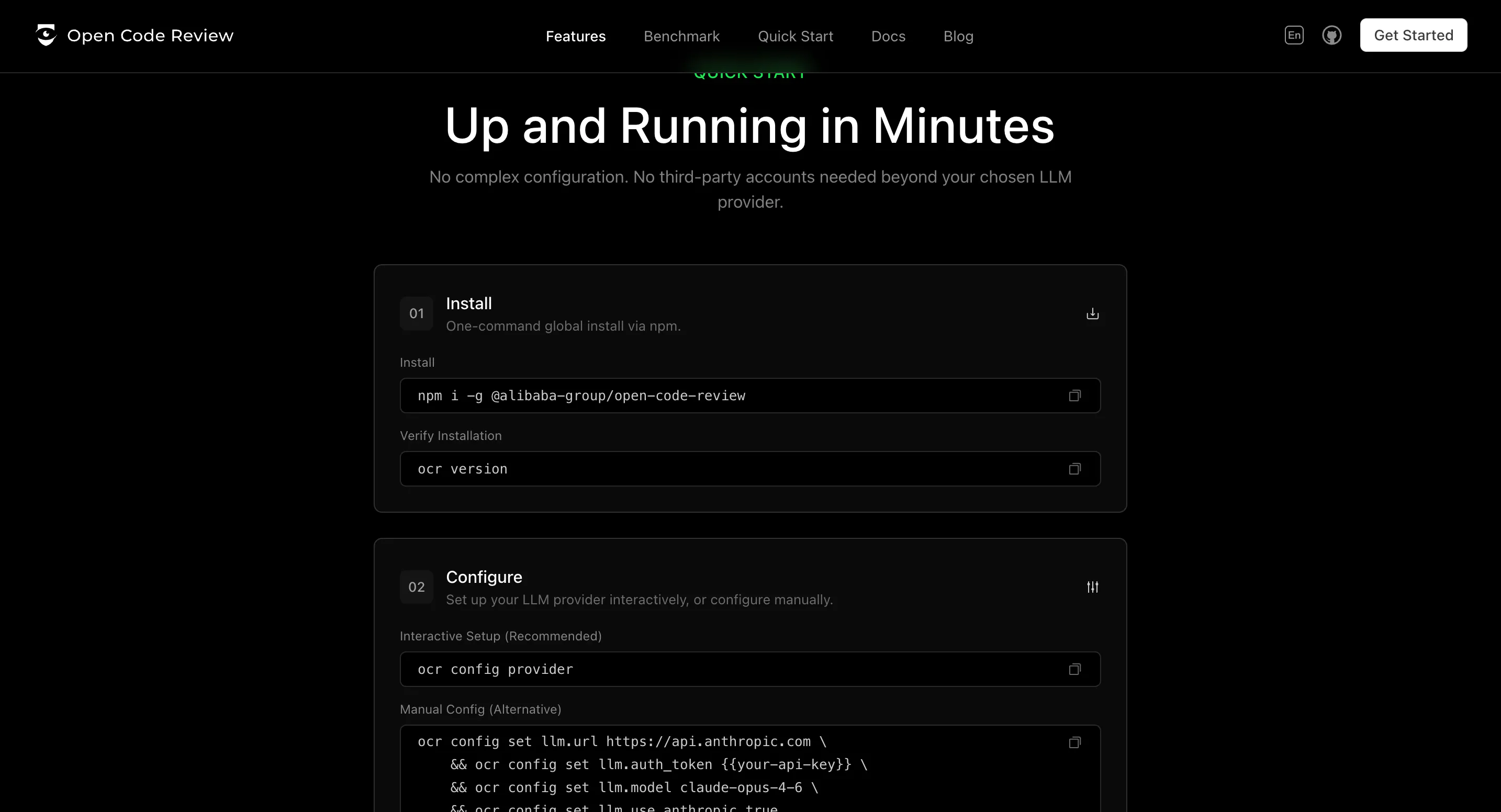Click the 'No complex configuration' subtitle text

[750, 189]
